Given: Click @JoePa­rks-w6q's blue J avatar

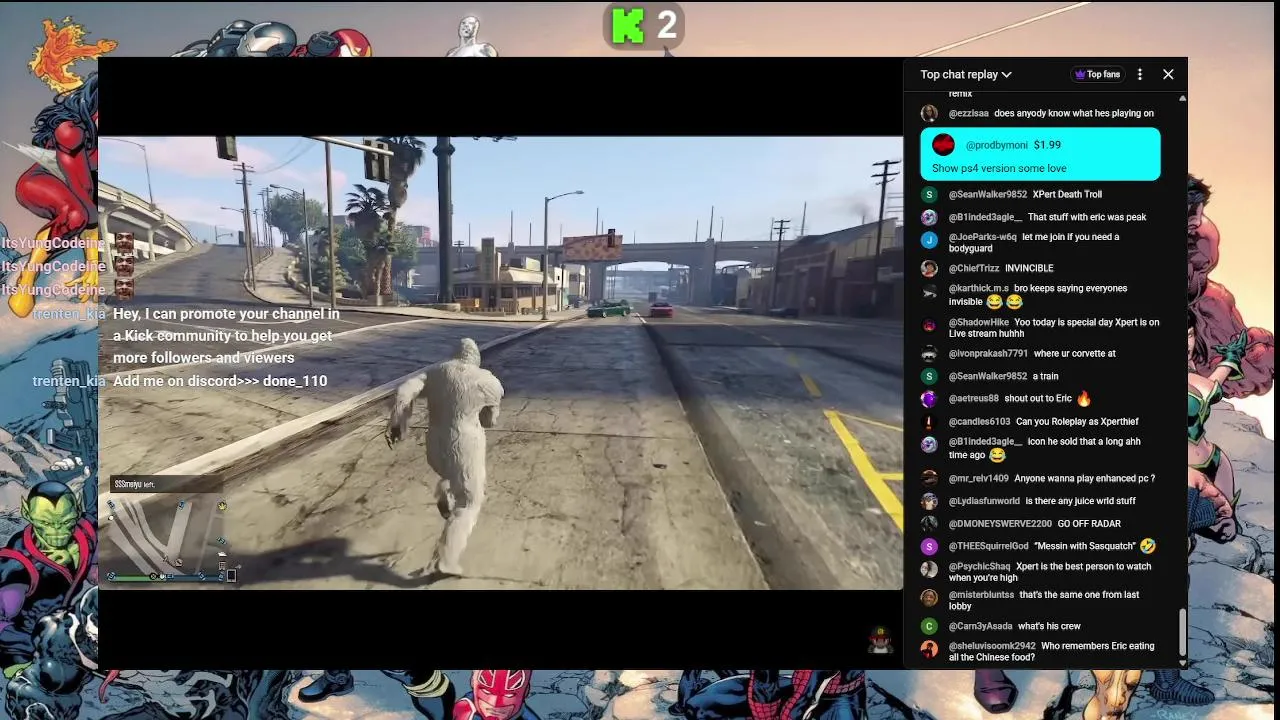Looking at the screenshot, I should (x=929, y=240).
